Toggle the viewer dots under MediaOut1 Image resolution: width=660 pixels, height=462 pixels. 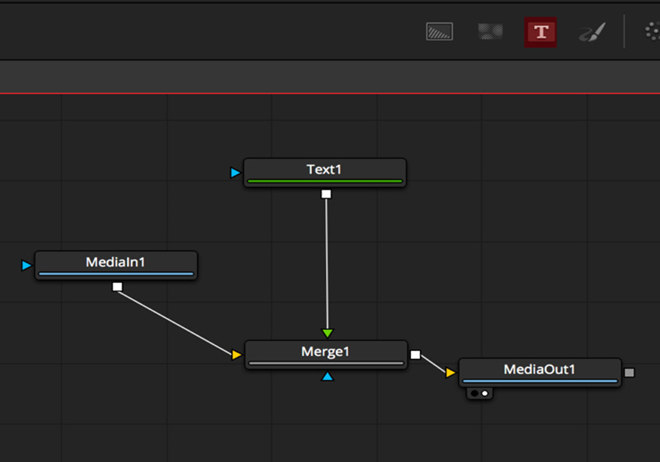[479, 393]
